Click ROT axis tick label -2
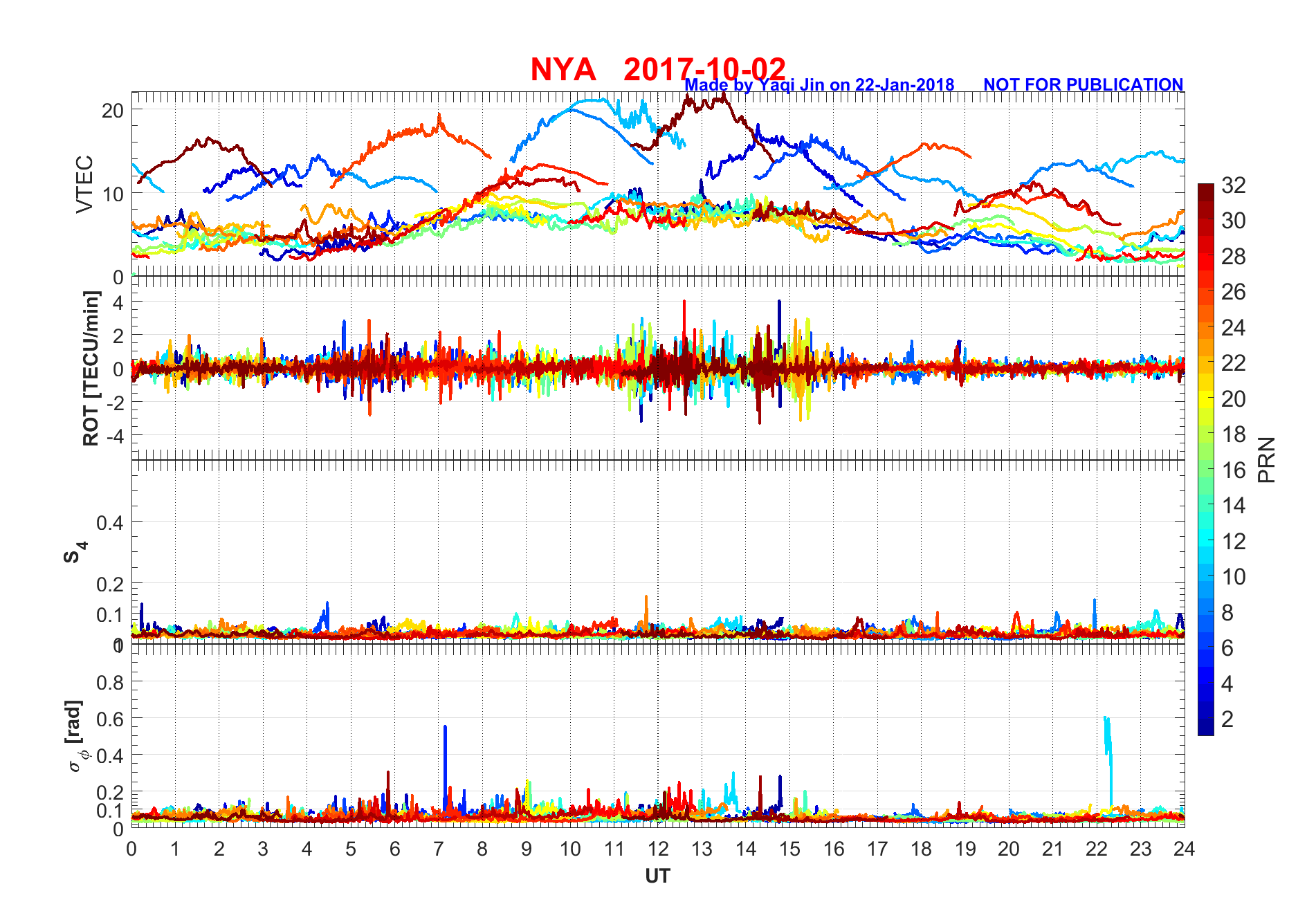The image size is (1316, 920). 116,403
